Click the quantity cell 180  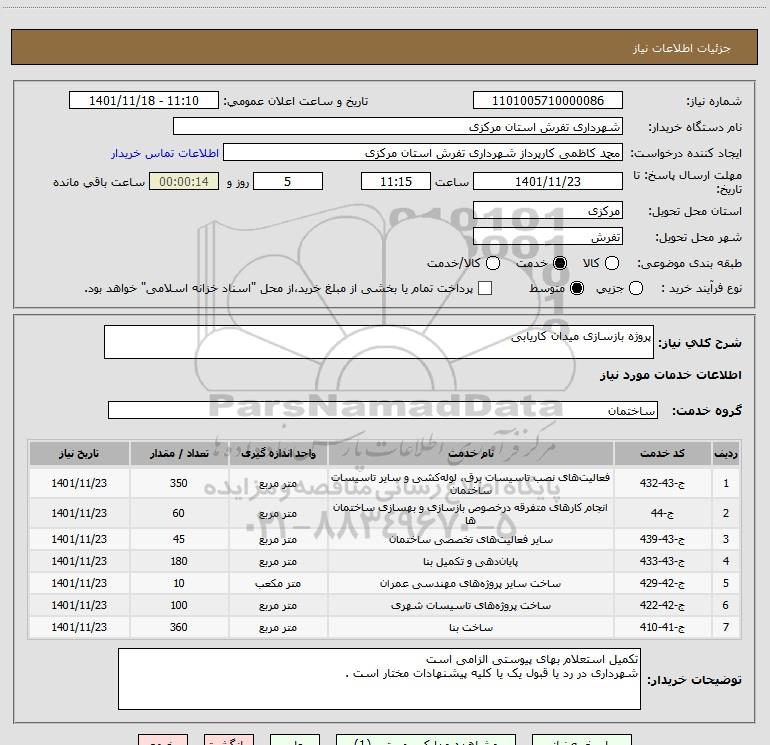pos(179,561)
